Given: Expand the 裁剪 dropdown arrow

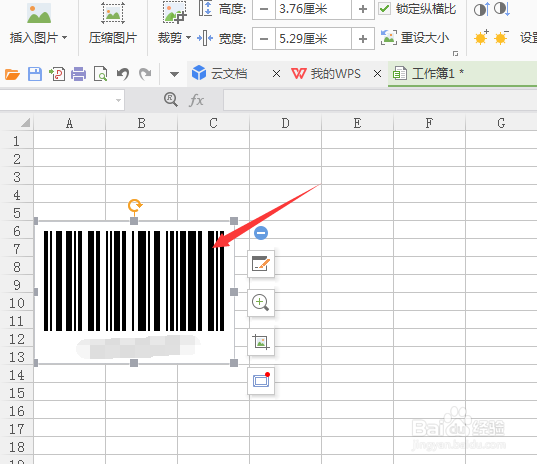Looking at the screenshot, I should 188,37.
